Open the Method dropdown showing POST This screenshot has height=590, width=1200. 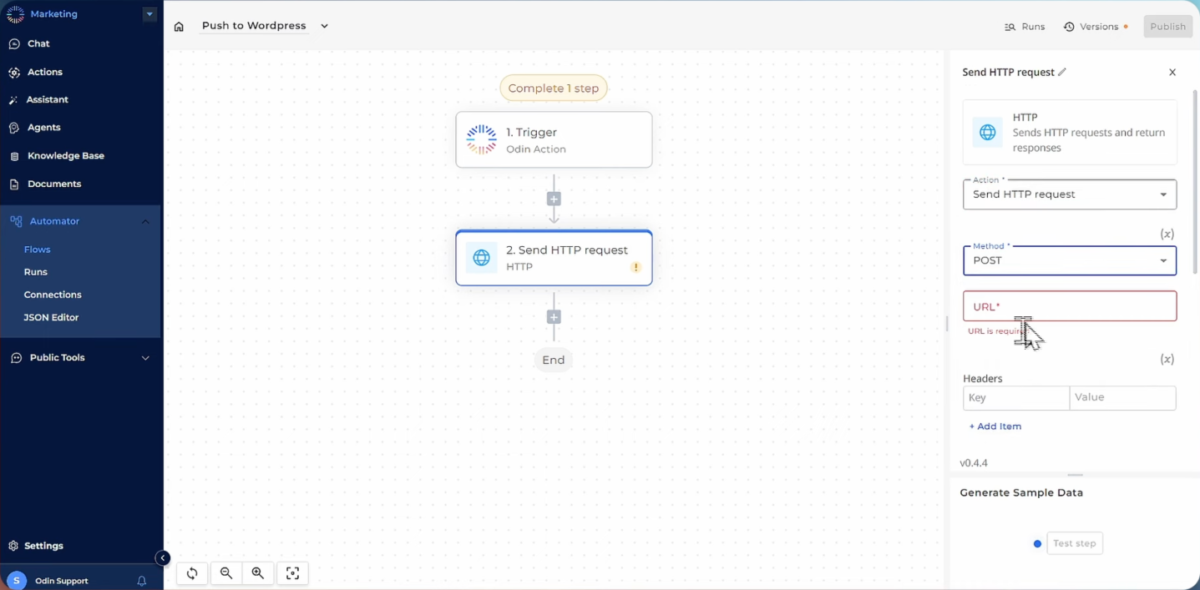tap(1069, 260)
